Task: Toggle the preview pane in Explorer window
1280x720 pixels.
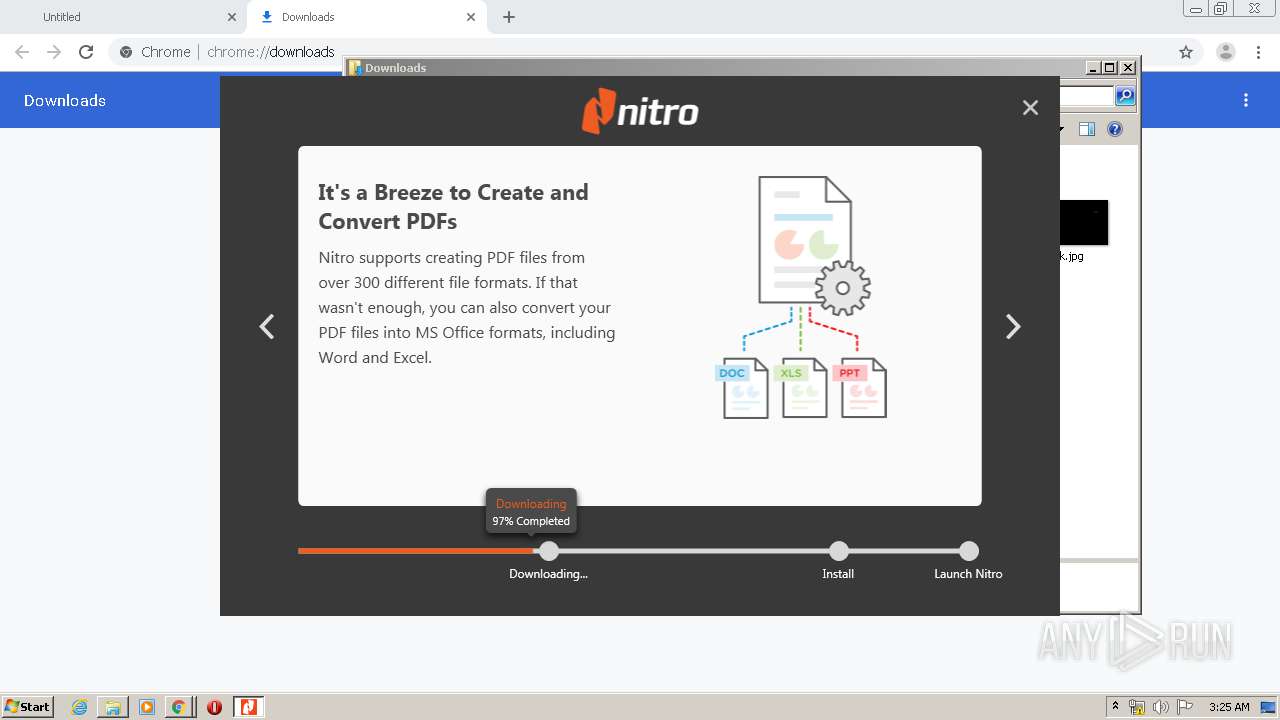Action: tap(1087, 129)
